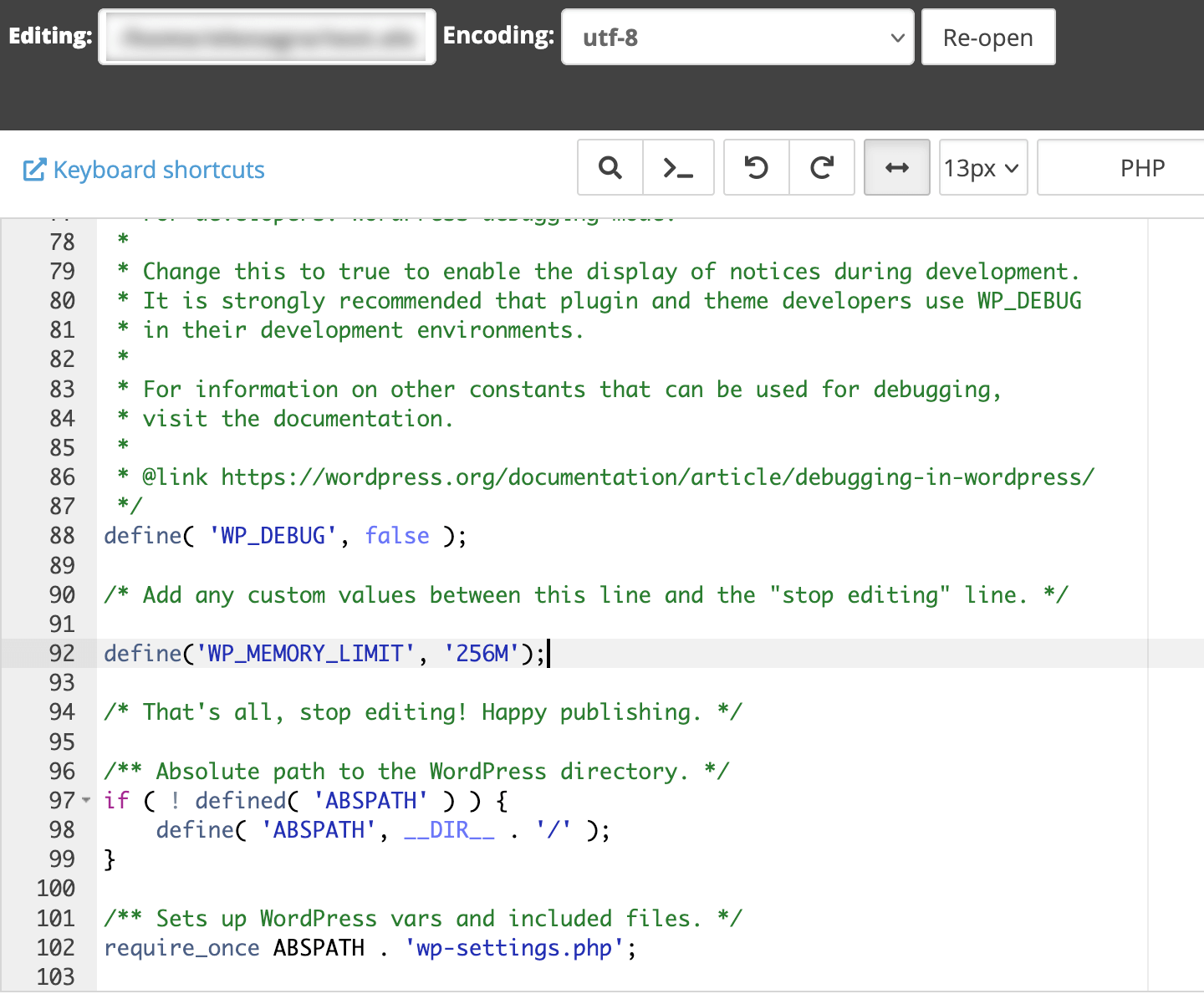The width and height of the screenshot is (1204, 994).
Task: Click the filename field next to Editing
Action: pos(267,37)
